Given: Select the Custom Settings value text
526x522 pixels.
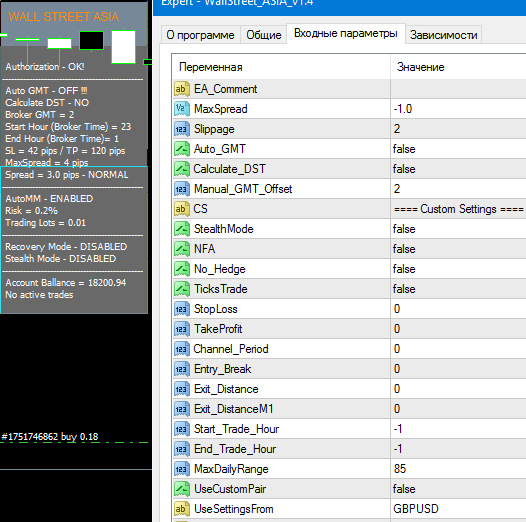Looking at the screenshot, I should click(458, 209).
